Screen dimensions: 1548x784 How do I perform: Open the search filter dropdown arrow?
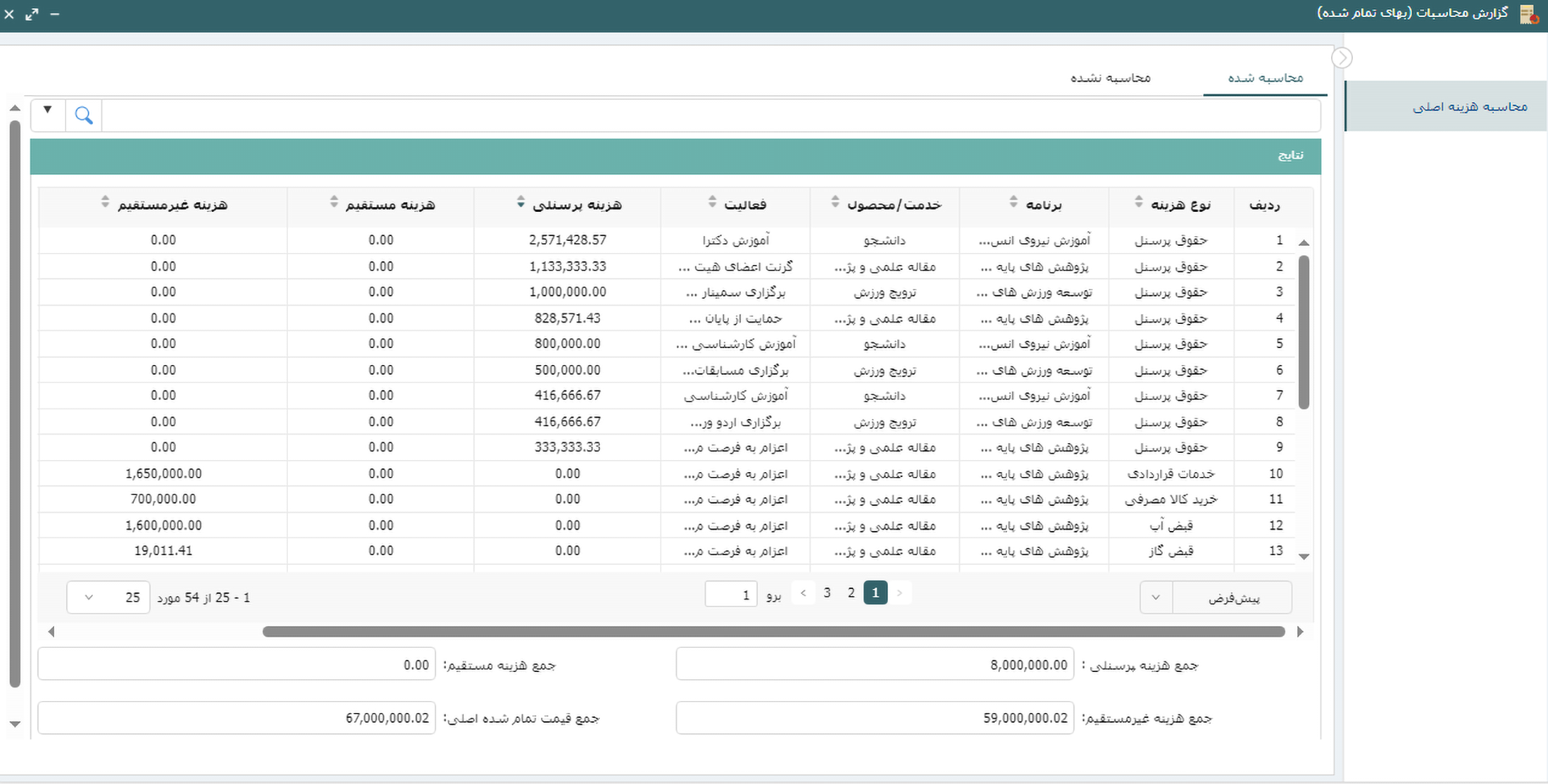pyautogui.click(x=48, y=110)
